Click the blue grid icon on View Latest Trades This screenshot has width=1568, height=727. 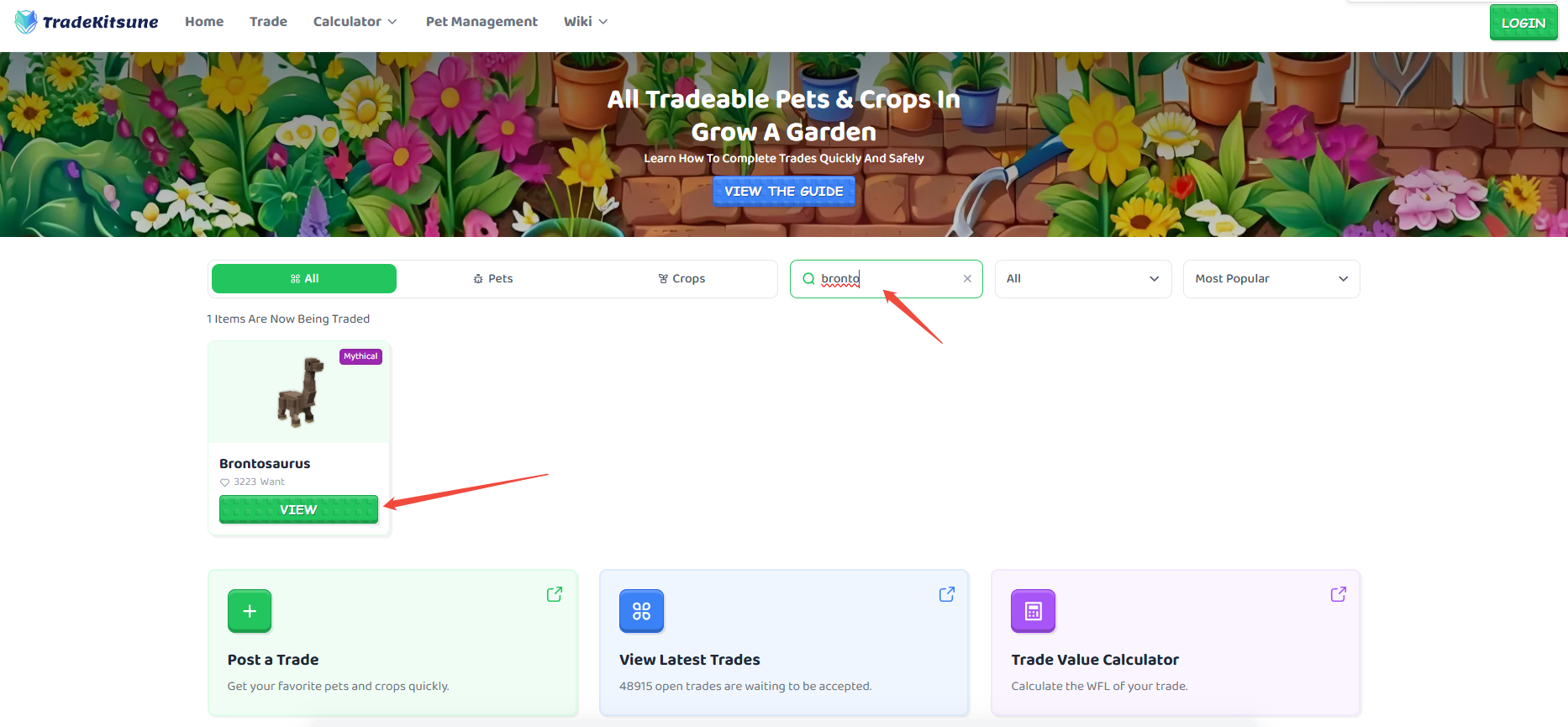point(641,611)
